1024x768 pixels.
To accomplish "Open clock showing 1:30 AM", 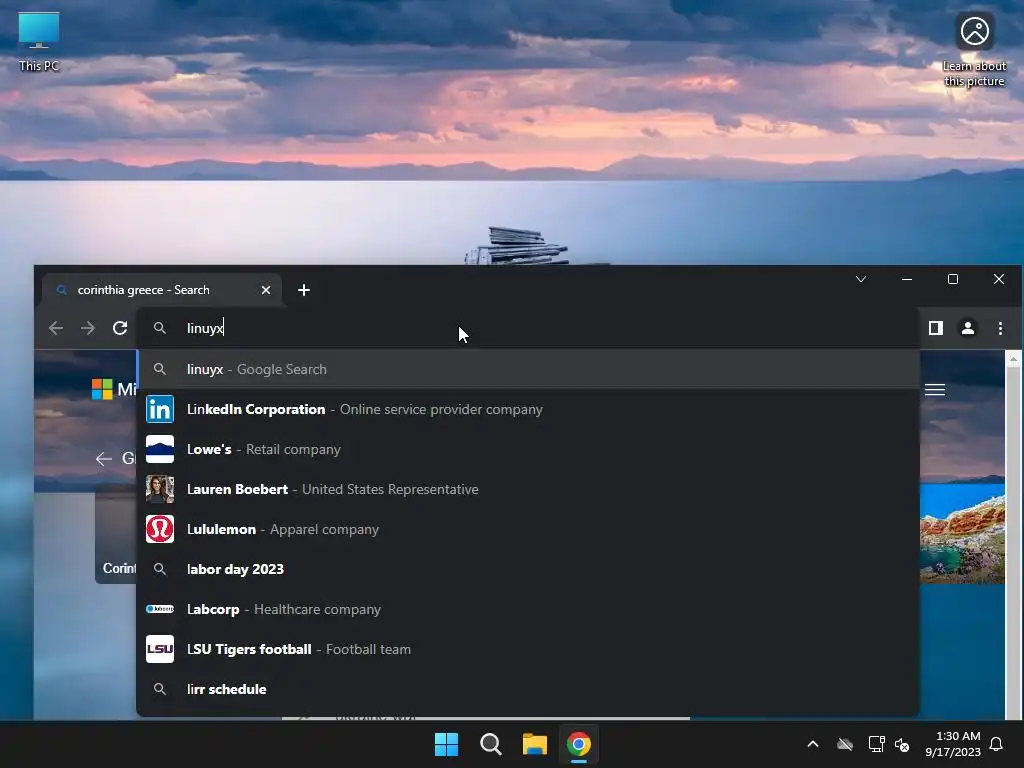I will click(x=953, y=744).
